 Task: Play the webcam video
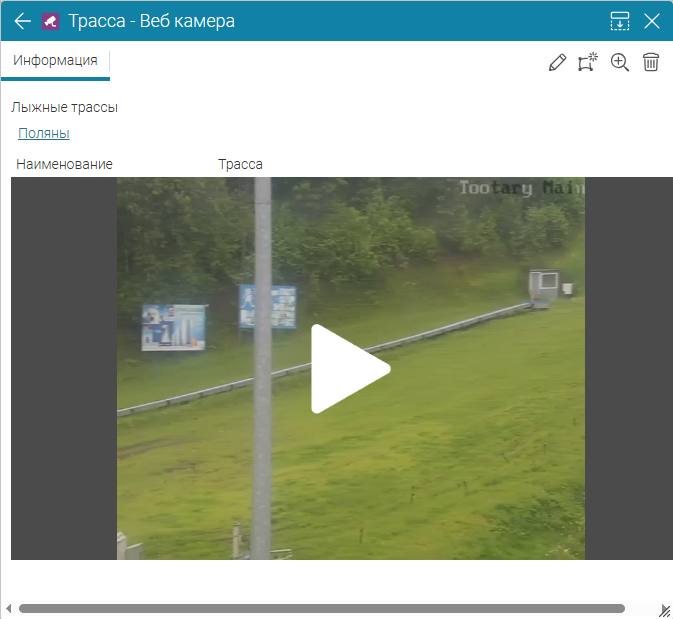(x=349, y=368)
